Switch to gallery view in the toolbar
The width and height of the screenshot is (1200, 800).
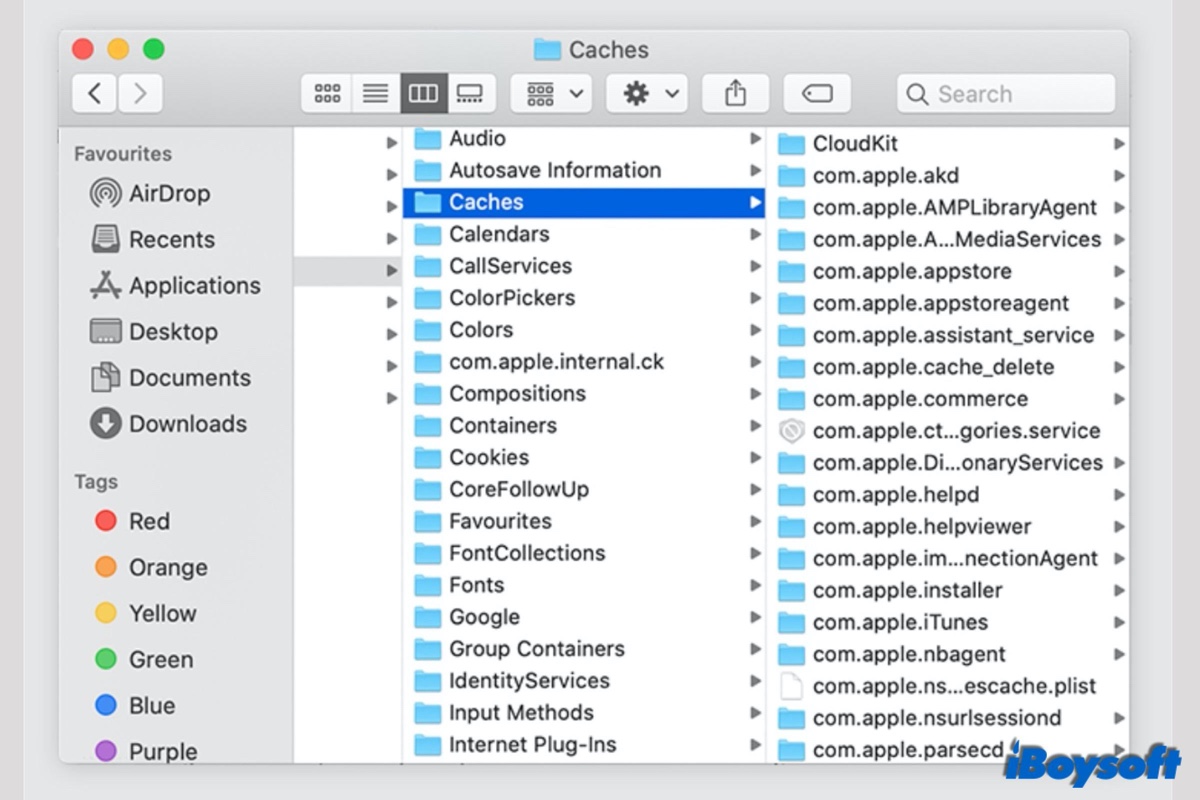tap(471, 92)
